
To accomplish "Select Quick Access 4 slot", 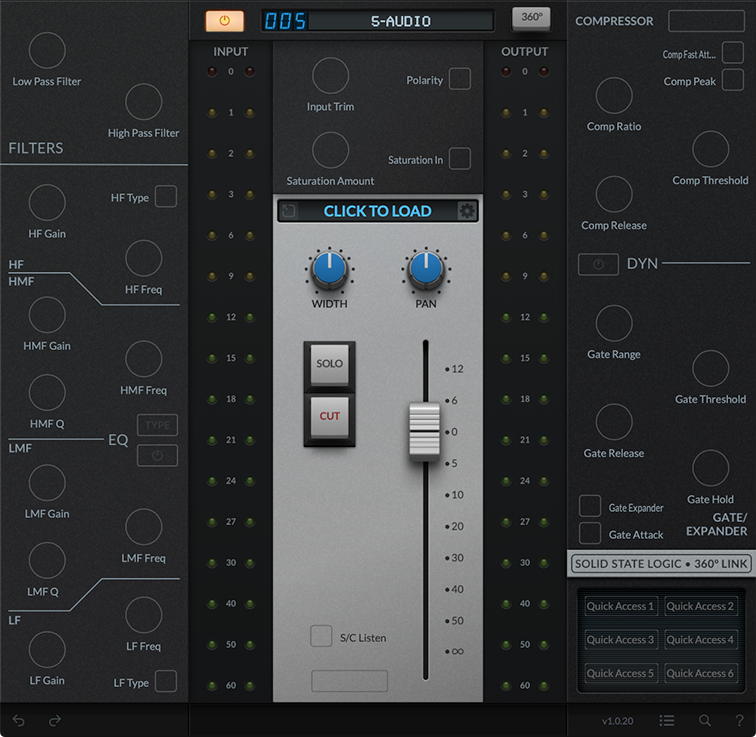I will (x=700, y=640).
